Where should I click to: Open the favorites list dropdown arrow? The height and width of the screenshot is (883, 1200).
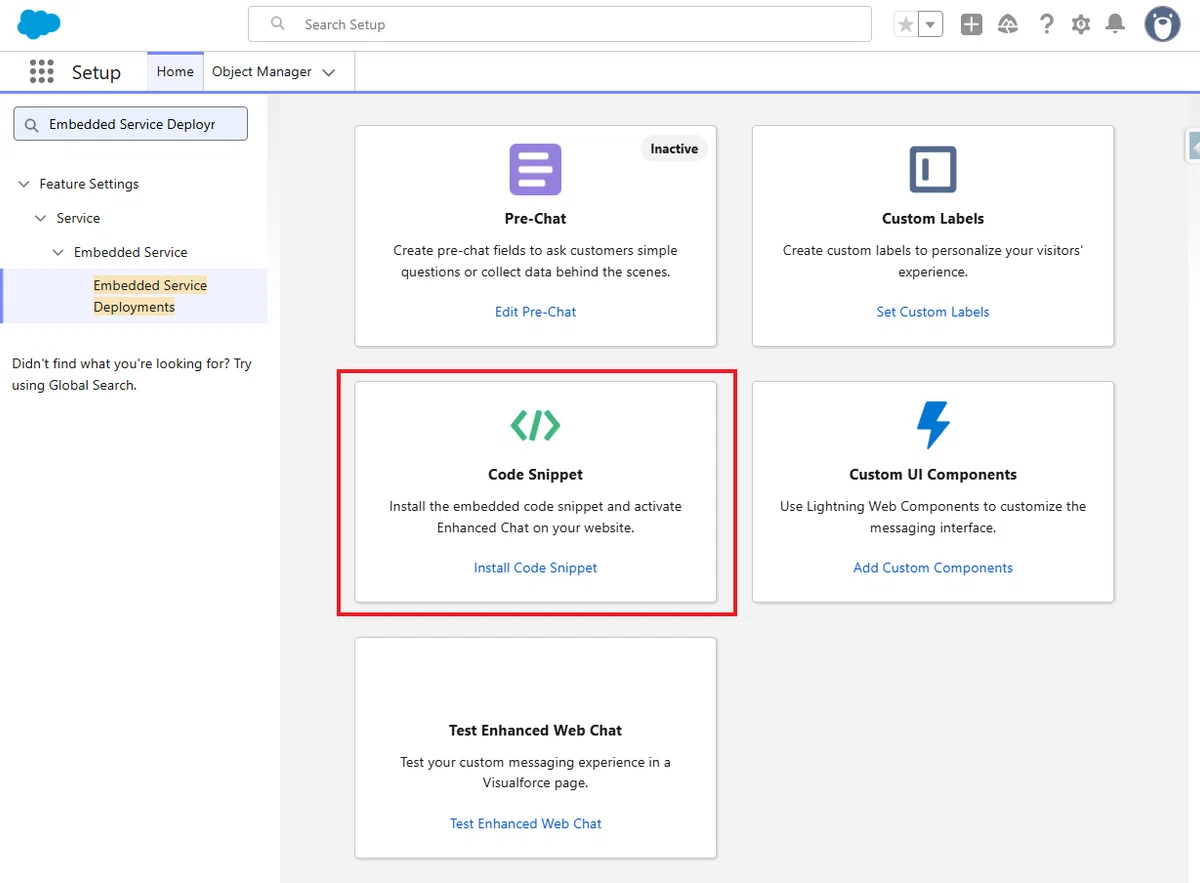click(x=931, y=25)
